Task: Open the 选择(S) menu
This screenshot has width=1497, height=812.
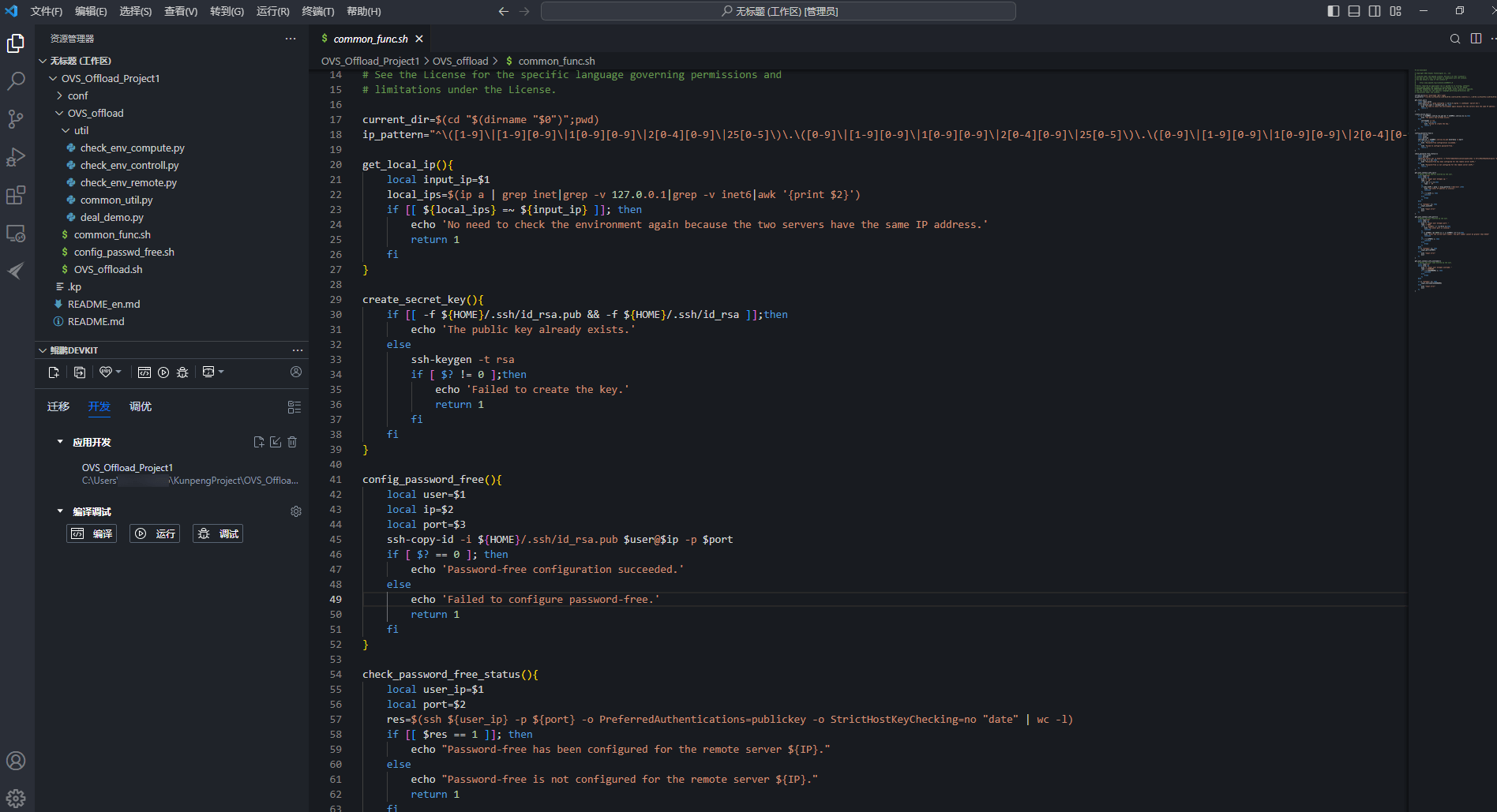Action: click(136, 11)
